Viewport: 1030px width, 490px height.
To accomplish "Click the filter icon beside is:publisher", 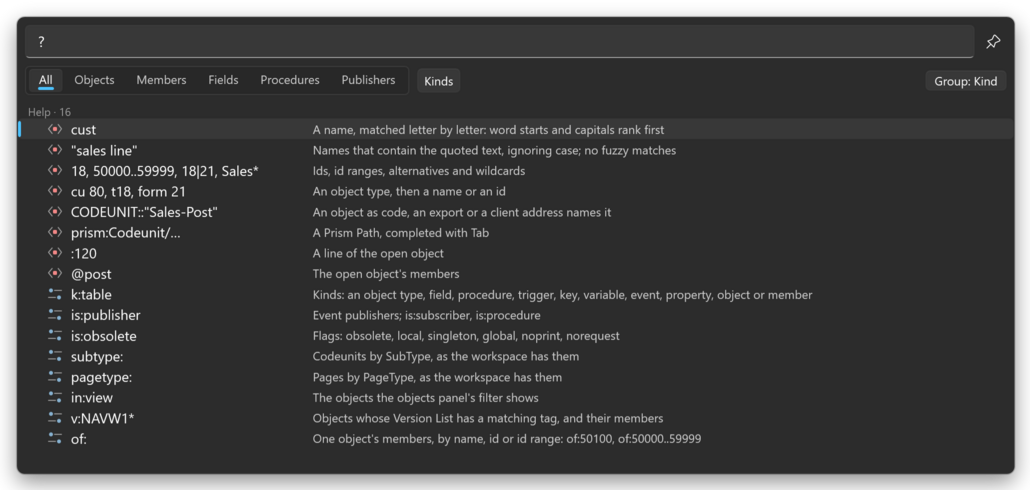I will point(55,315).
